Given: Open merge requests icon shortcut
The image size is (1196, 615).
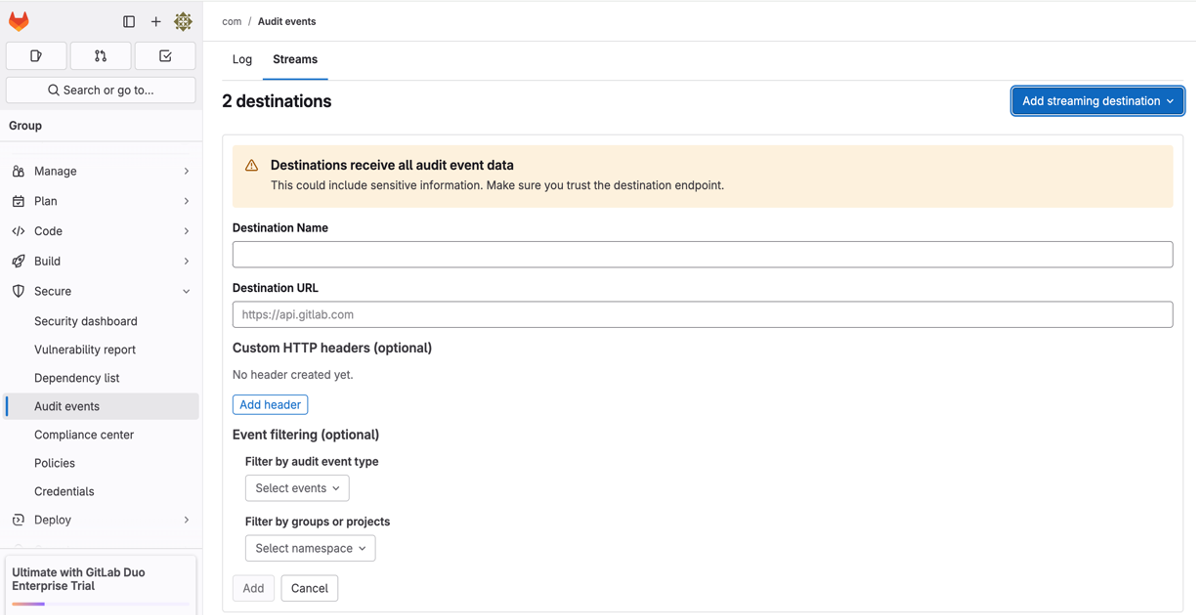Looking at the screenshot, I should tap(101, 56).
